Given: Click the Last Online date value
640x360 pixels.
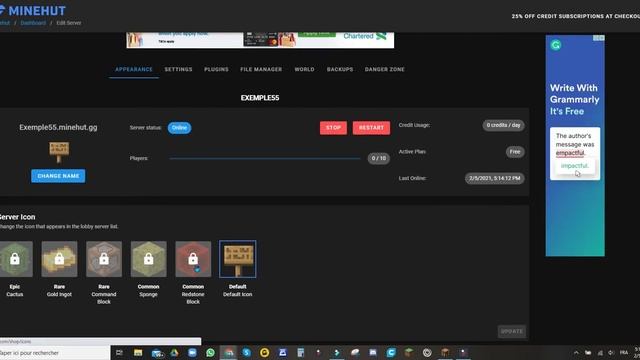Looking at the screenshot, I should [495, 178].
